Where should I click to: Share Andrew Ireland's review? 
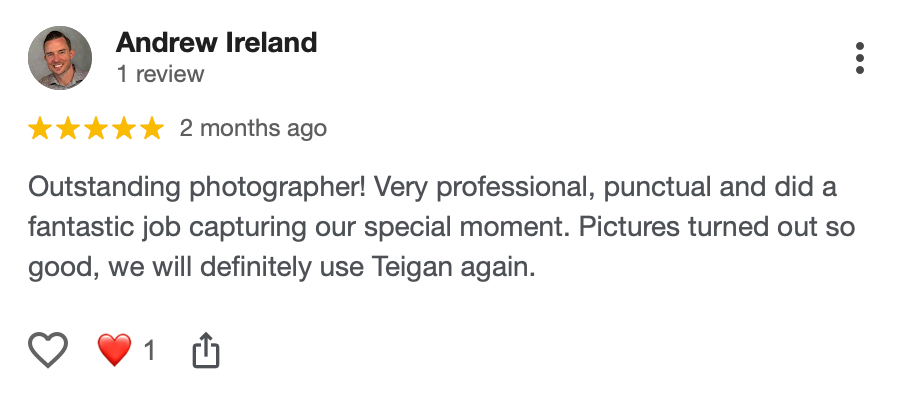(x=206, y=350)
